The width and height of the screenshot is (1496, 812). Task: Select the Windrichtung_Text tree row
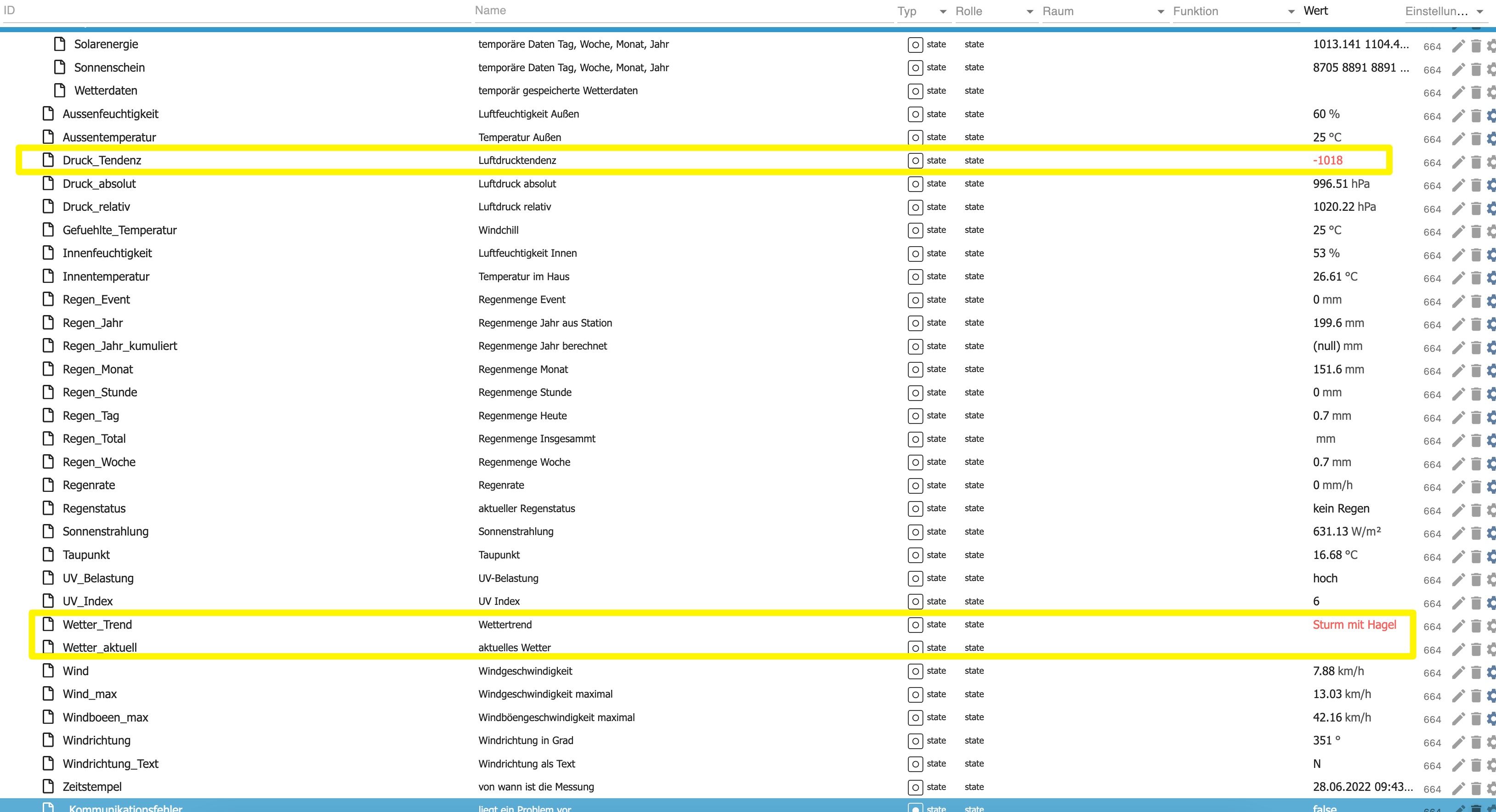(x=748, y=764)
